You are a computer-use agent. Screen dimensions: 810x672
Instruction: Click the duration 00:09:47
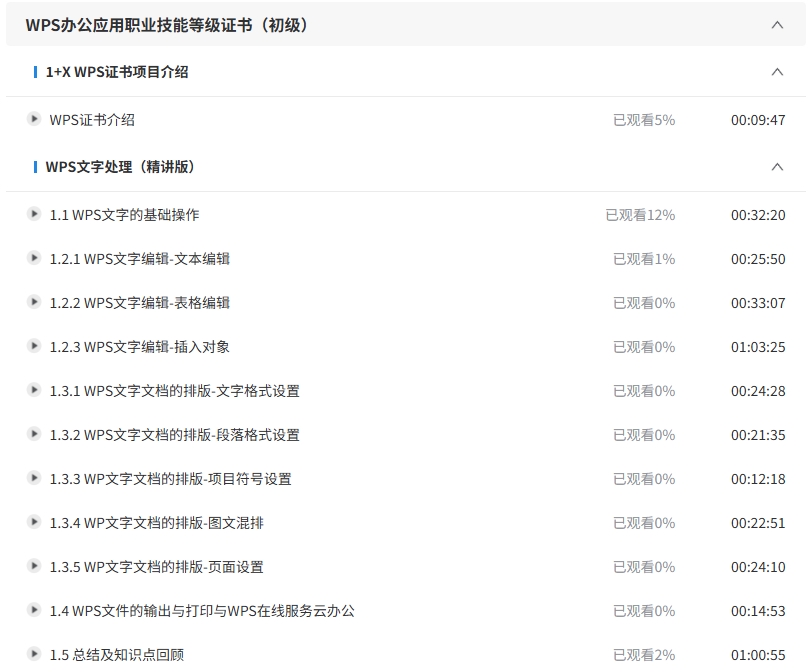pyautogui.click(x=758, y=120)
